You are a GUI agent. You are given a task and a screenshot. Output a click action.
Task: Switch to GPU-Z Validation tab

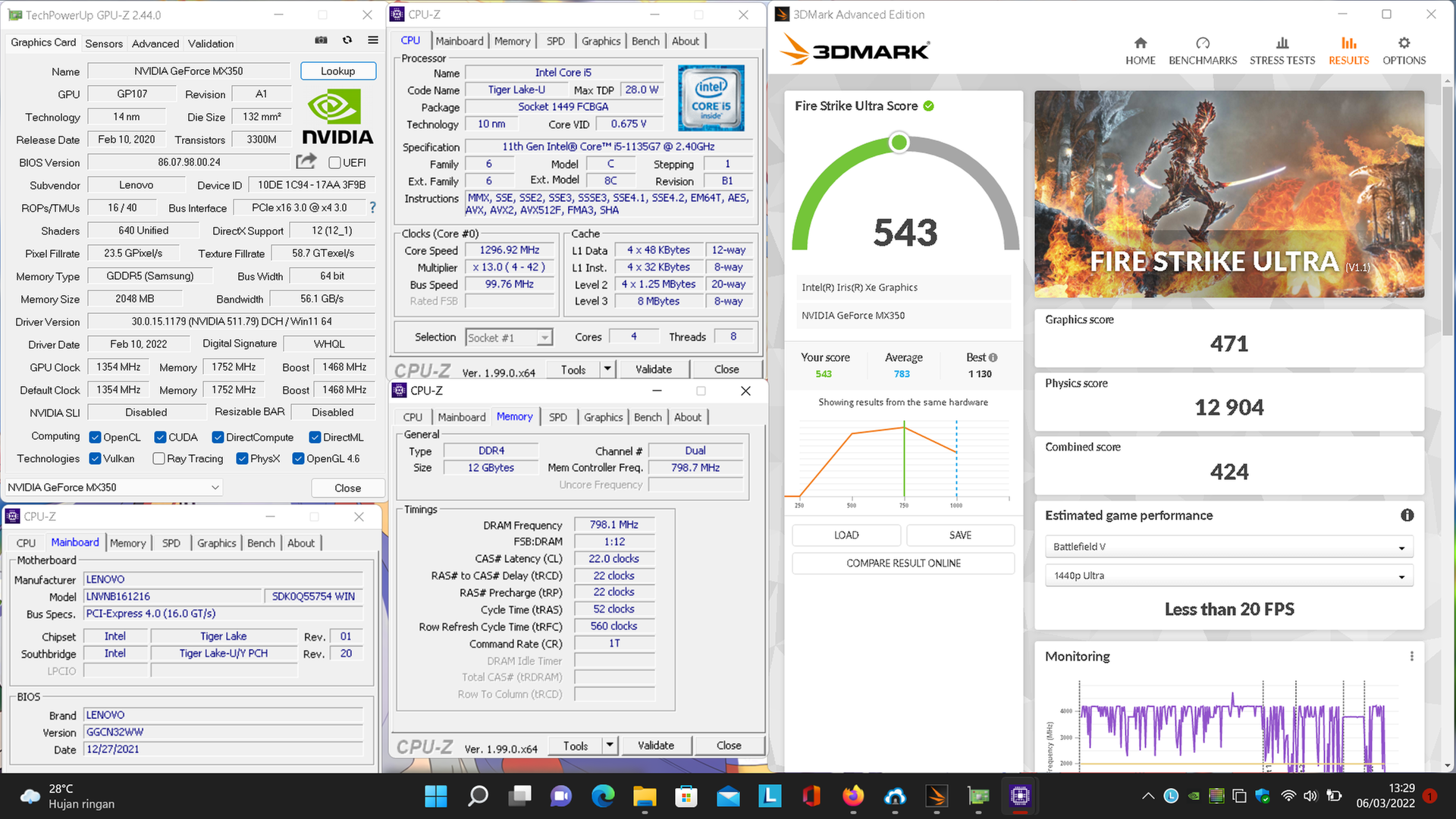[x=211, y=43]
